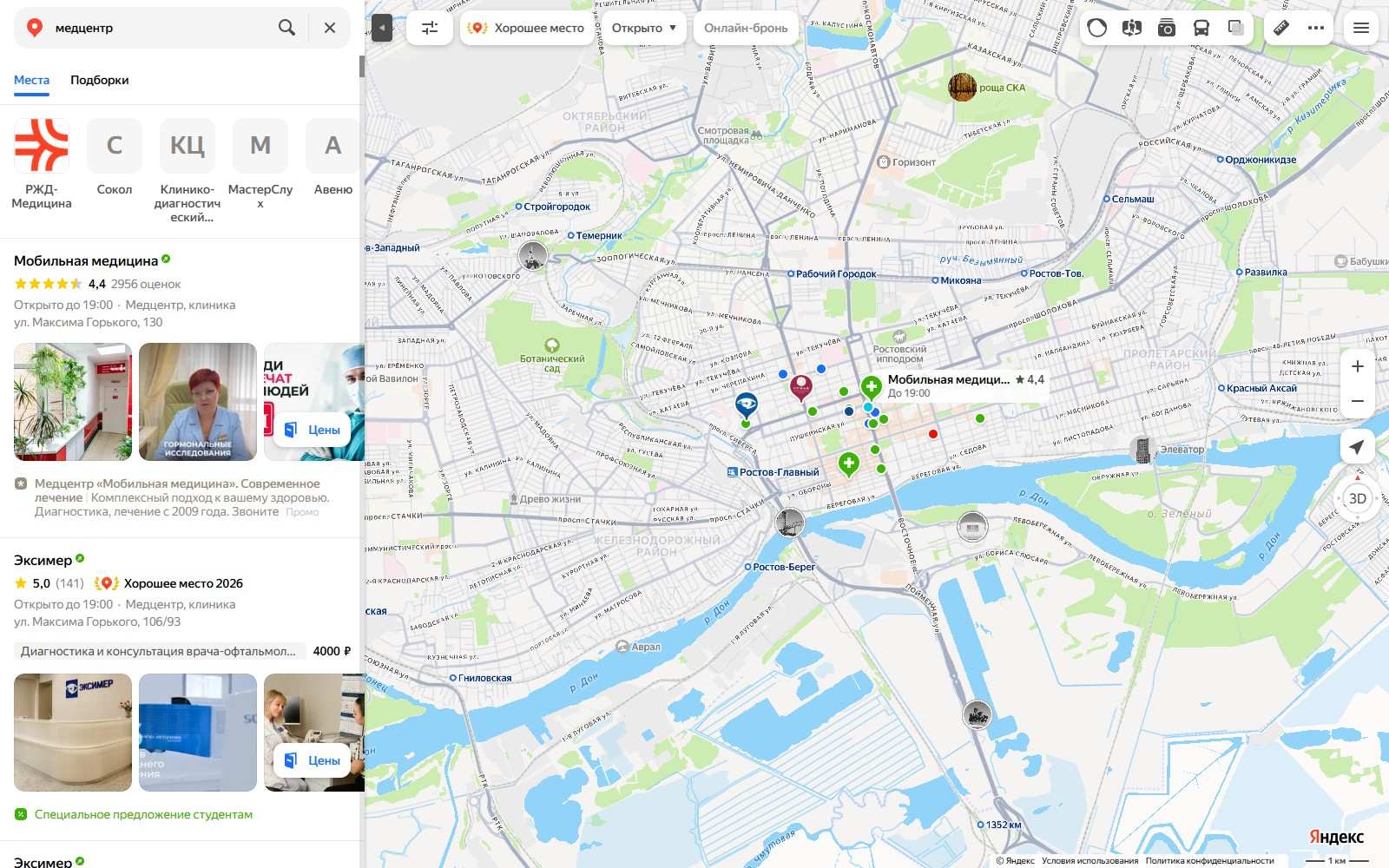Toggle the Хорошее место filter

[526, 28]
